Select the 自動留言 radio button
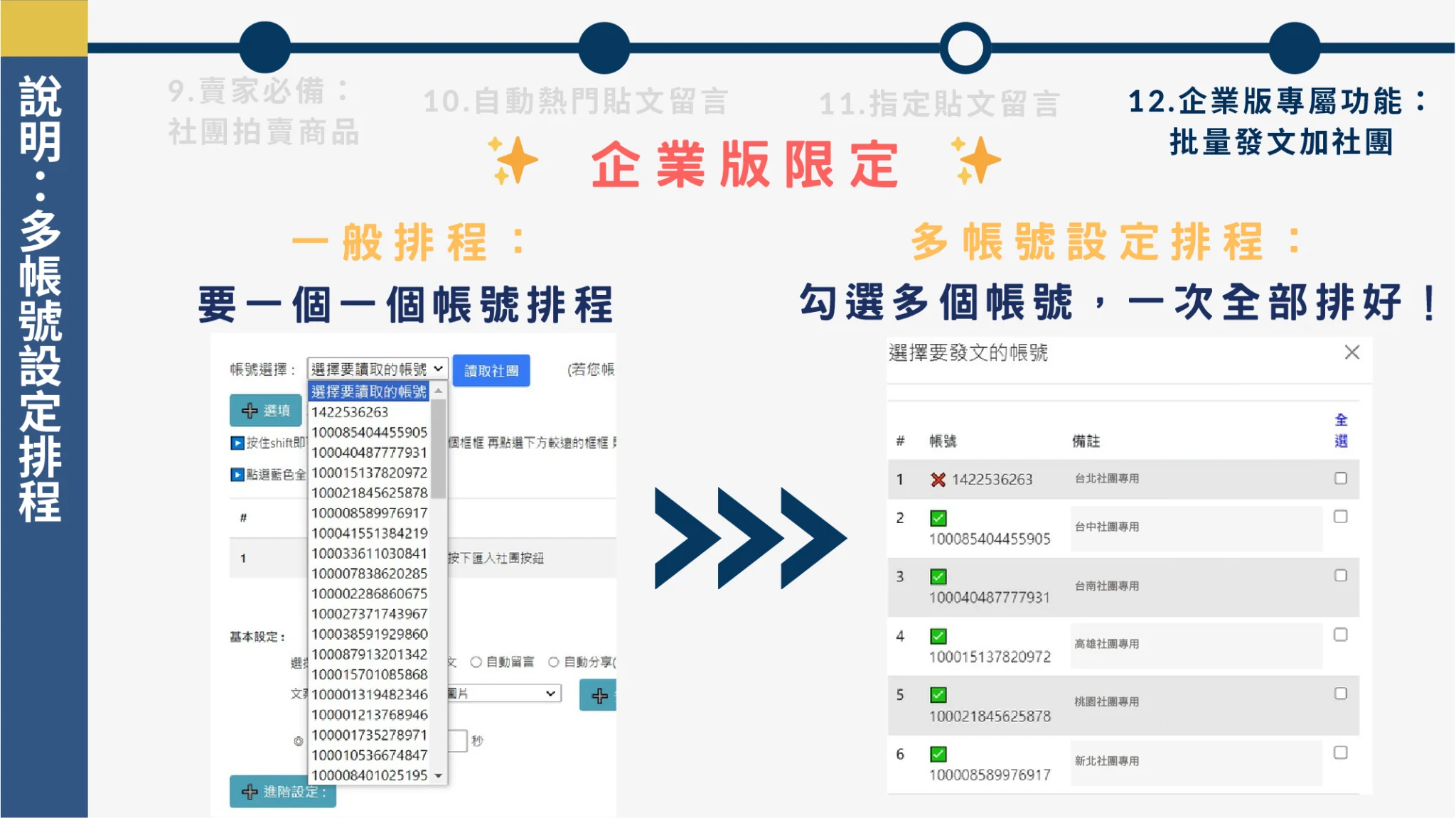1456x818 pixels. (x=476, y=662)
